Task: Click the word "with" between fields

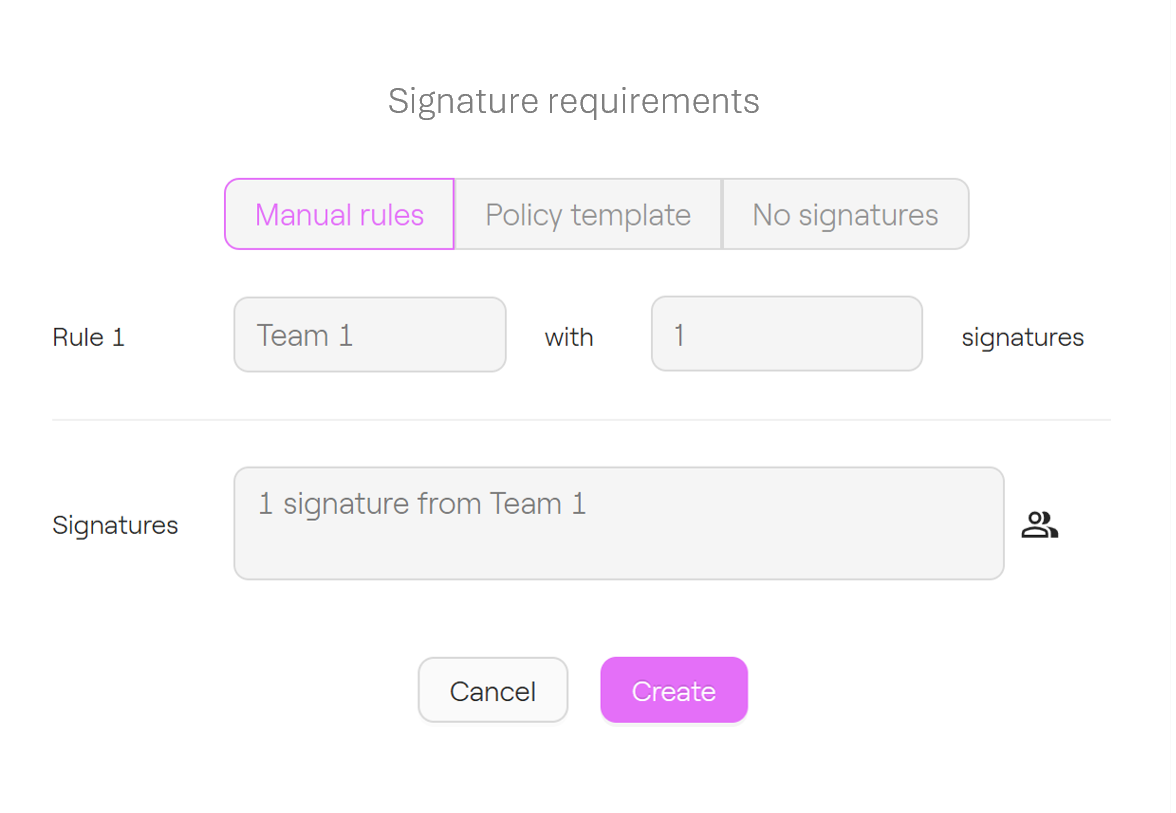Action: (568, 338)
